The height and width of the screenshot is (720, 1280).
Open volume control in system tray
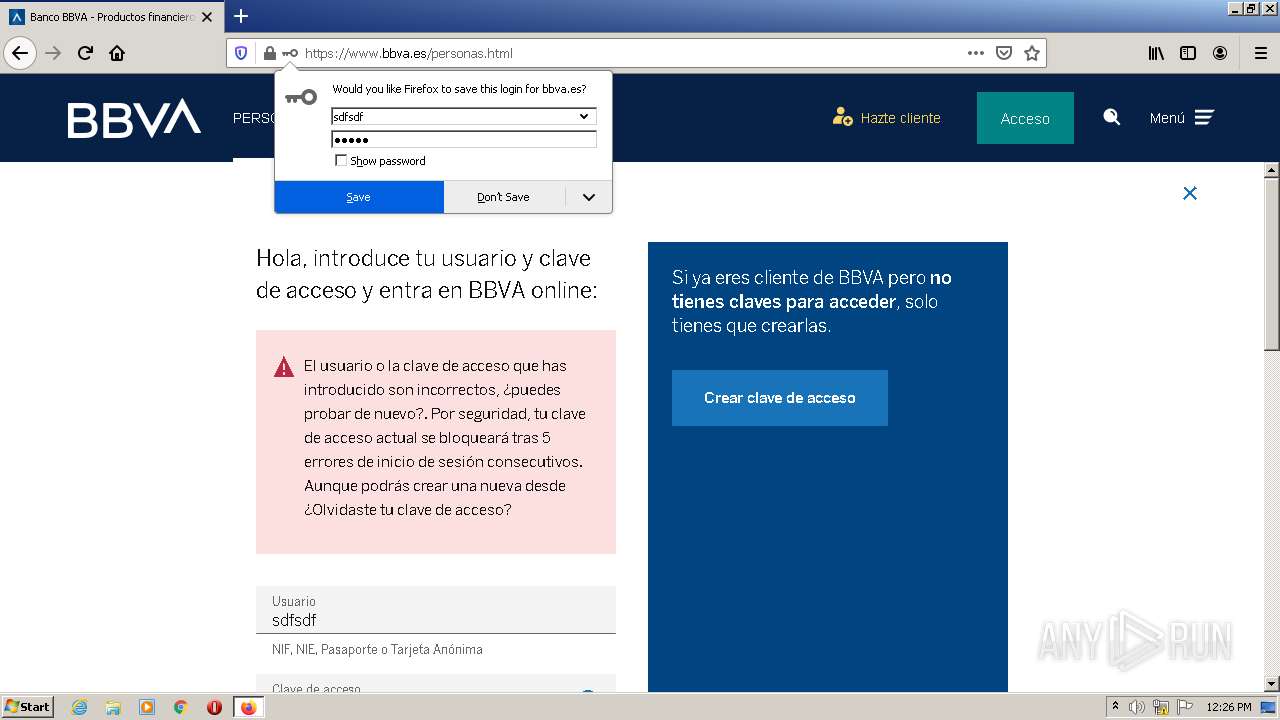click(x=1137, y=707)
